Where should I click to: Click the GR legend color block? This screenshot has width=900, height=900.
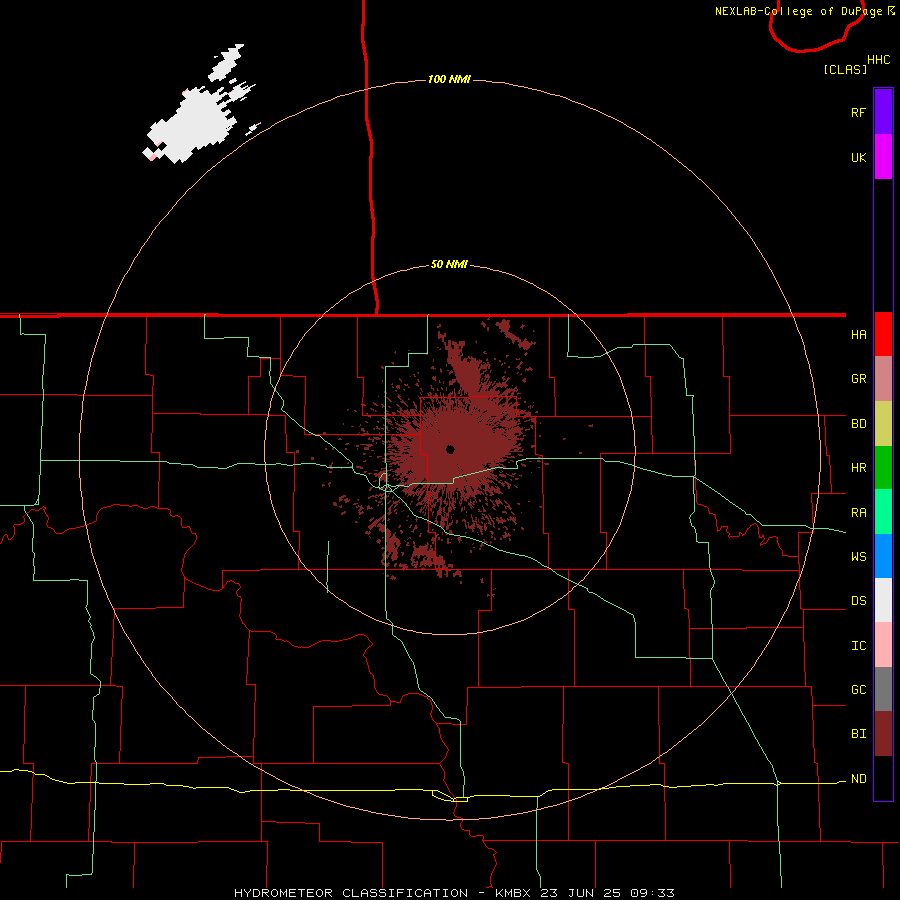click(883, 379)
